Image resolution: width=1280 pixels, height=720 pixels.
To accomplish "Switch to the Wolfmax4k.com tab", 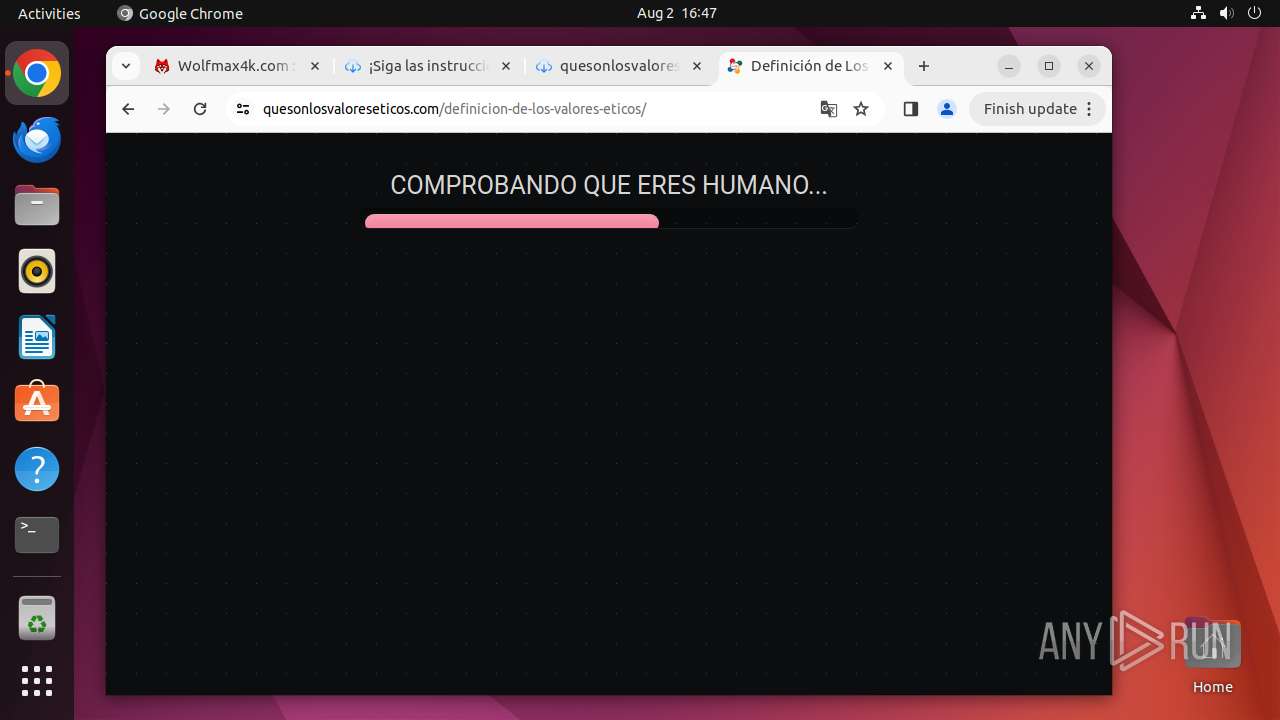I will [237, 66].
